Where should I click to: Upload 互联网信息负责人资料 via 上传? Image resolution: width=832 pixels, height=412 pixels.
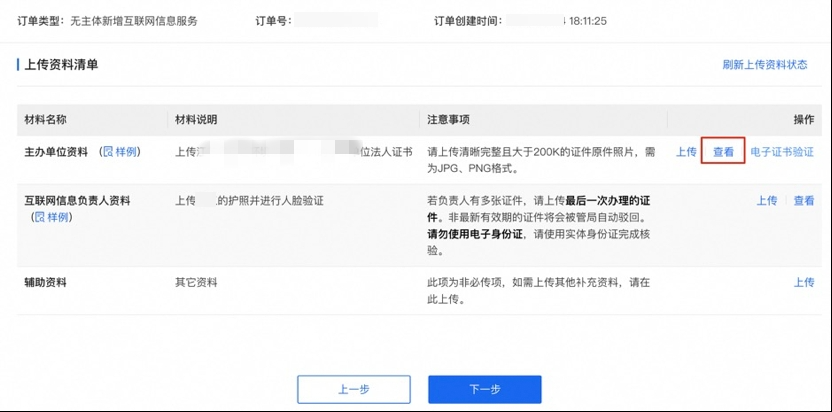pos(767,201)
